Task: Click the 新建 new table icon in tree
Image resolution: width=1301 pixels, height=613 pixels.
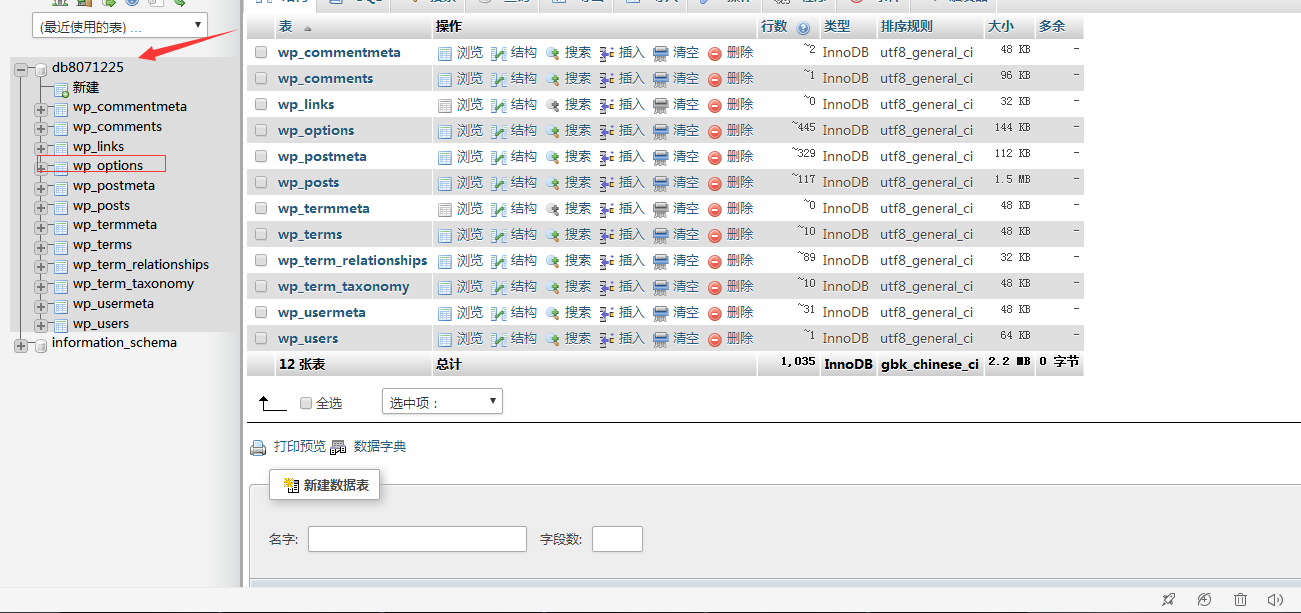Action: [x=61, y=89]
